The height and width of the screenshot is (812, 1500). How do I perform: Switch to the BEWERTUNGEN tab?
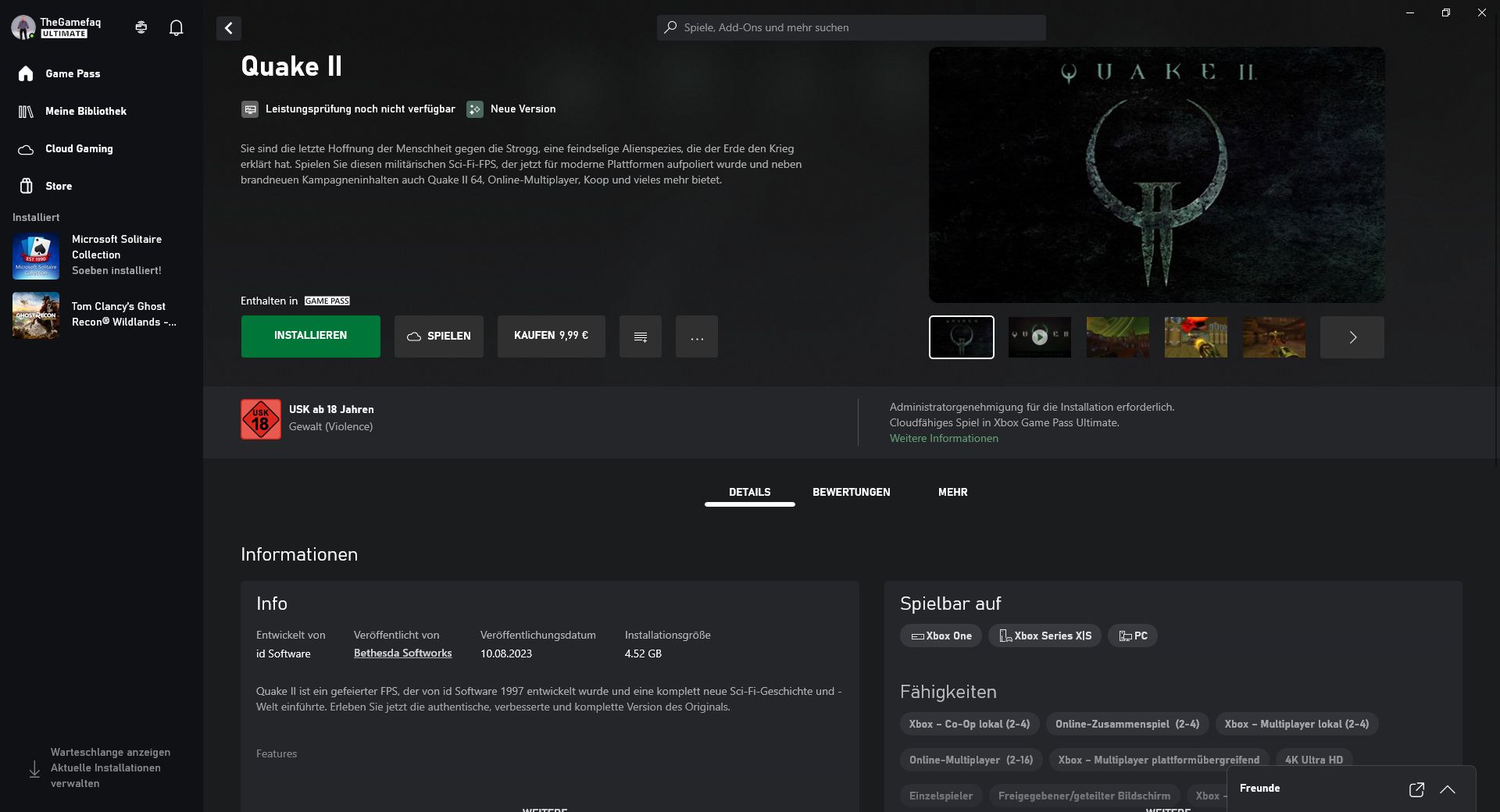pyautogui.click(x=852, y=493)
